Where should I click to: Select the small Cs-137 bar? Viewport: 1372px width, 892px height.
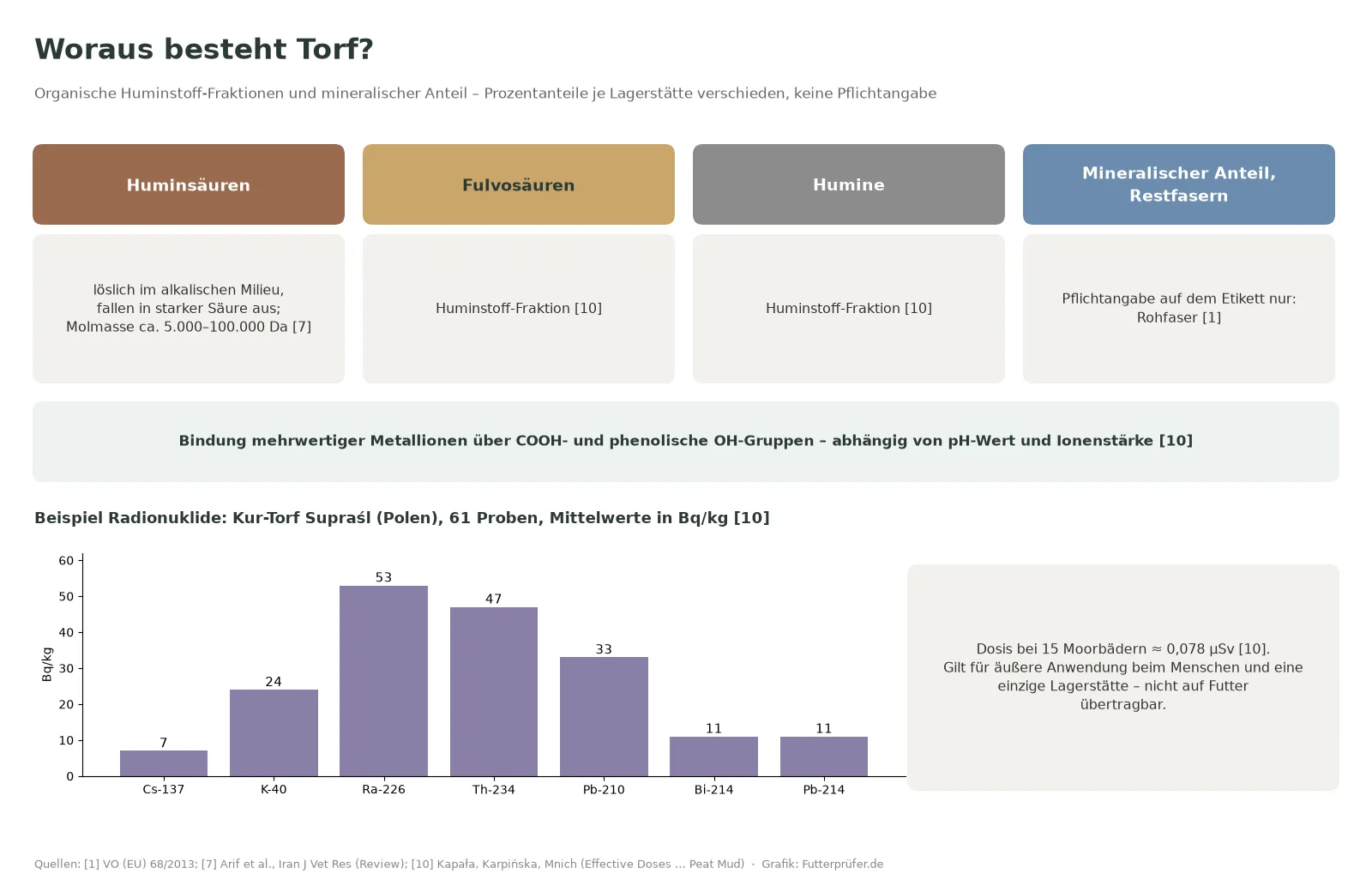pos(164,763)
